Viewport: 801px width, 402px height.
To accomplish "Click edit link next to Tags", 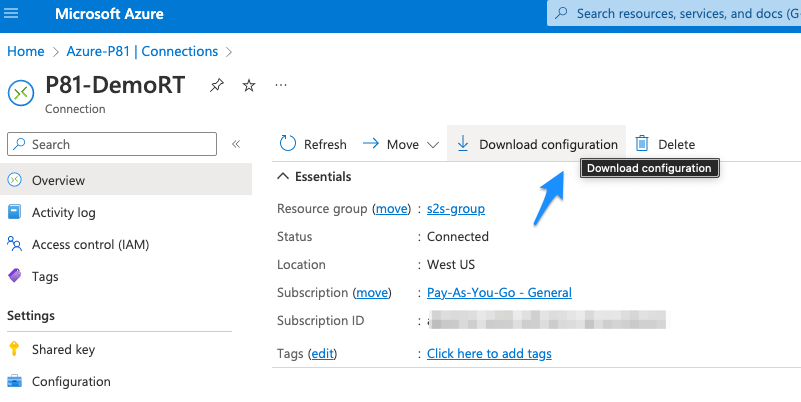I will click(322, 353).
